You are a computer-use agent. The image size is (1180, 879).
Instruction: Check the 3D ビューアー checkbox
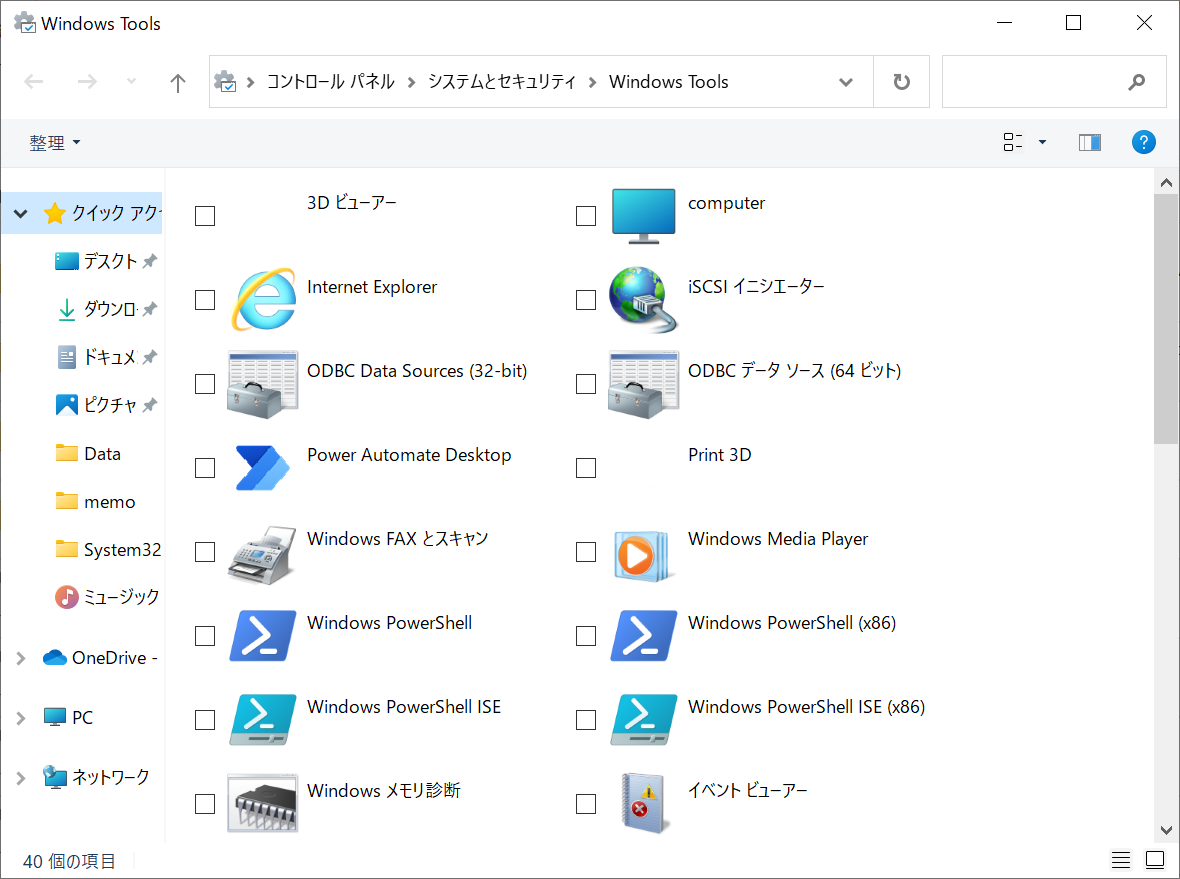tap(205, 216)
